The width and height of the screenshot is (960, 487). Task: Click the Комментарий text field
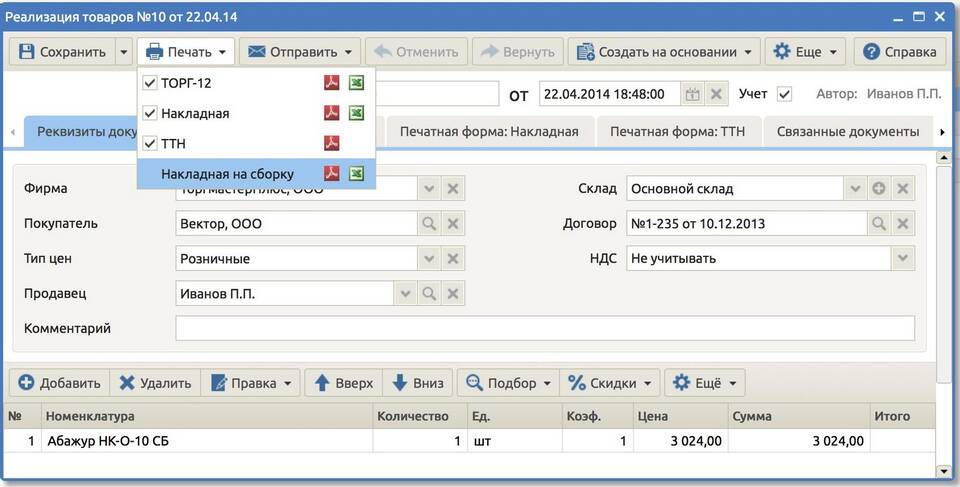click(545, 328)
